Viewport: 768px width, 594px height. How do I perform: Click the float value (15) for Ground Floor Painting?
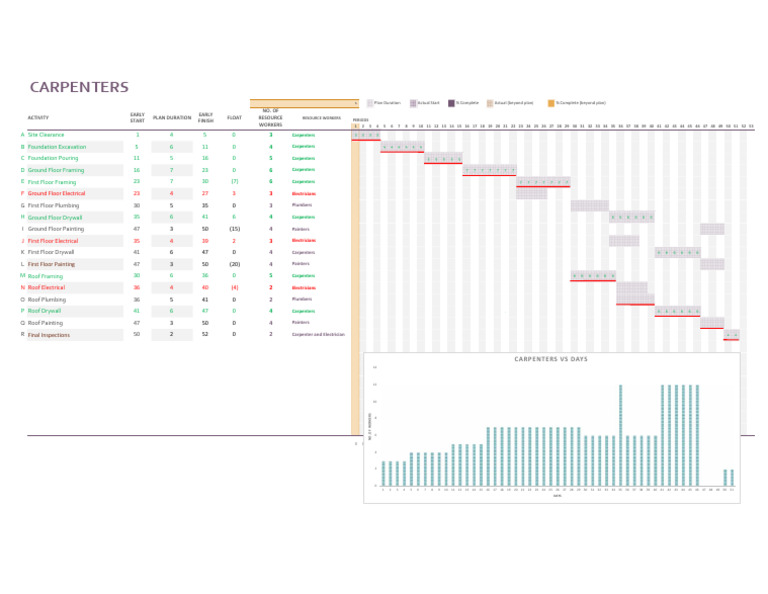235,229
